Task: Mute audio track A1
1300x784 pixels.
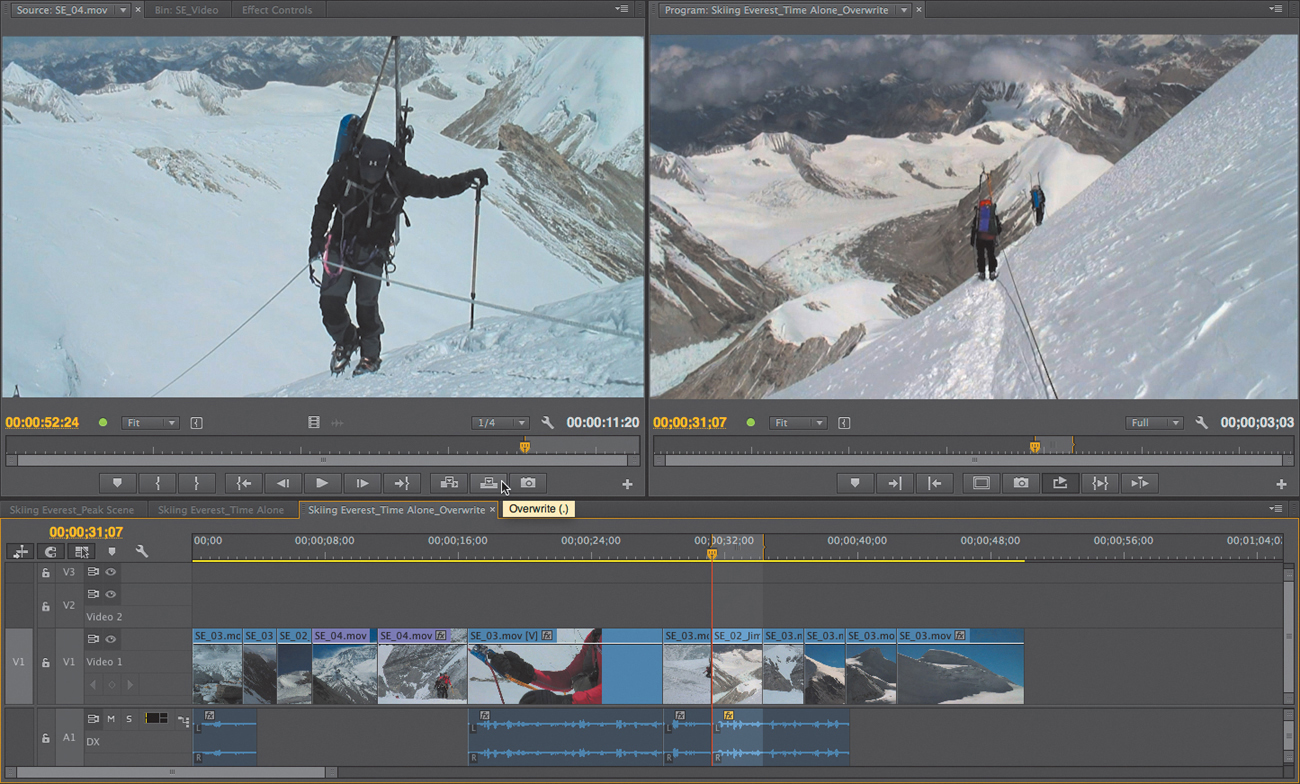Action: [111, 719]
